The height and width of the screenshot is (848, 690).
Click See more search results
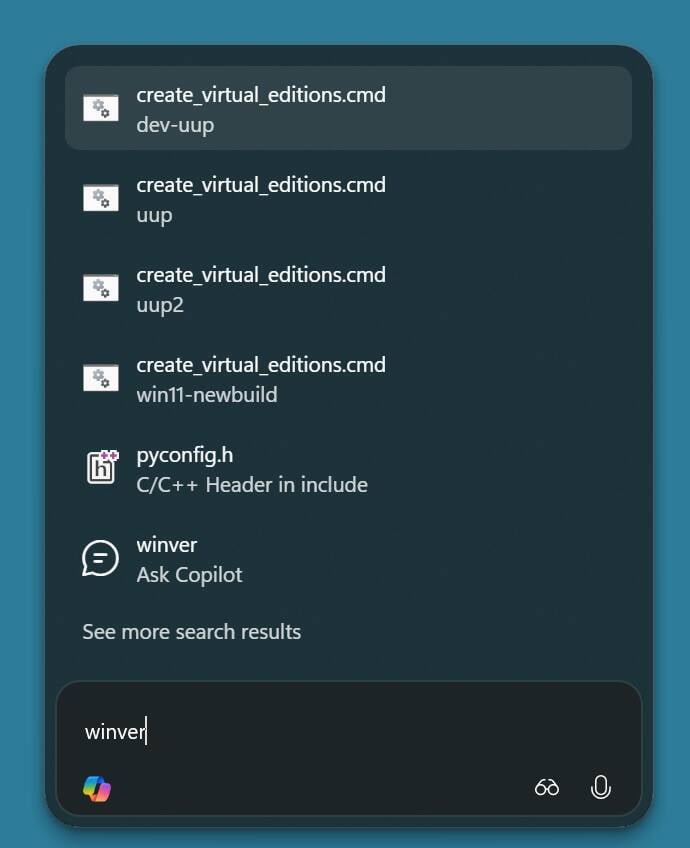click(x=191, y=632)
